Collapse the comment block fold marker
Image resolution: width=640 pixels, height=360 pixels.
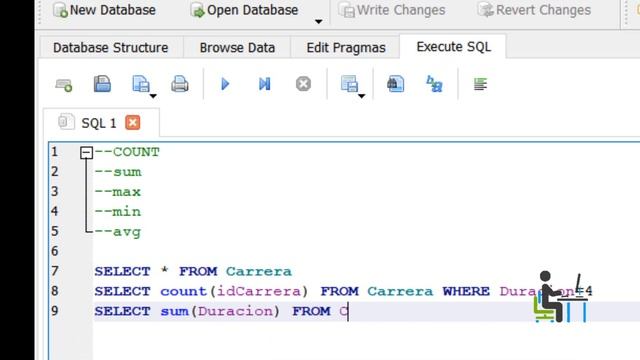coord(86,153)
